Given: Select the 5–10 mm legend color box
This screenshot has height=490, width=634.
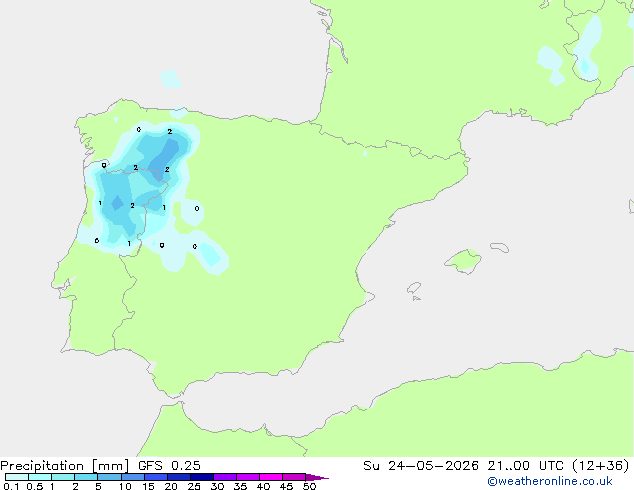Looking at the screenshot, I should [x=109, y=477].
